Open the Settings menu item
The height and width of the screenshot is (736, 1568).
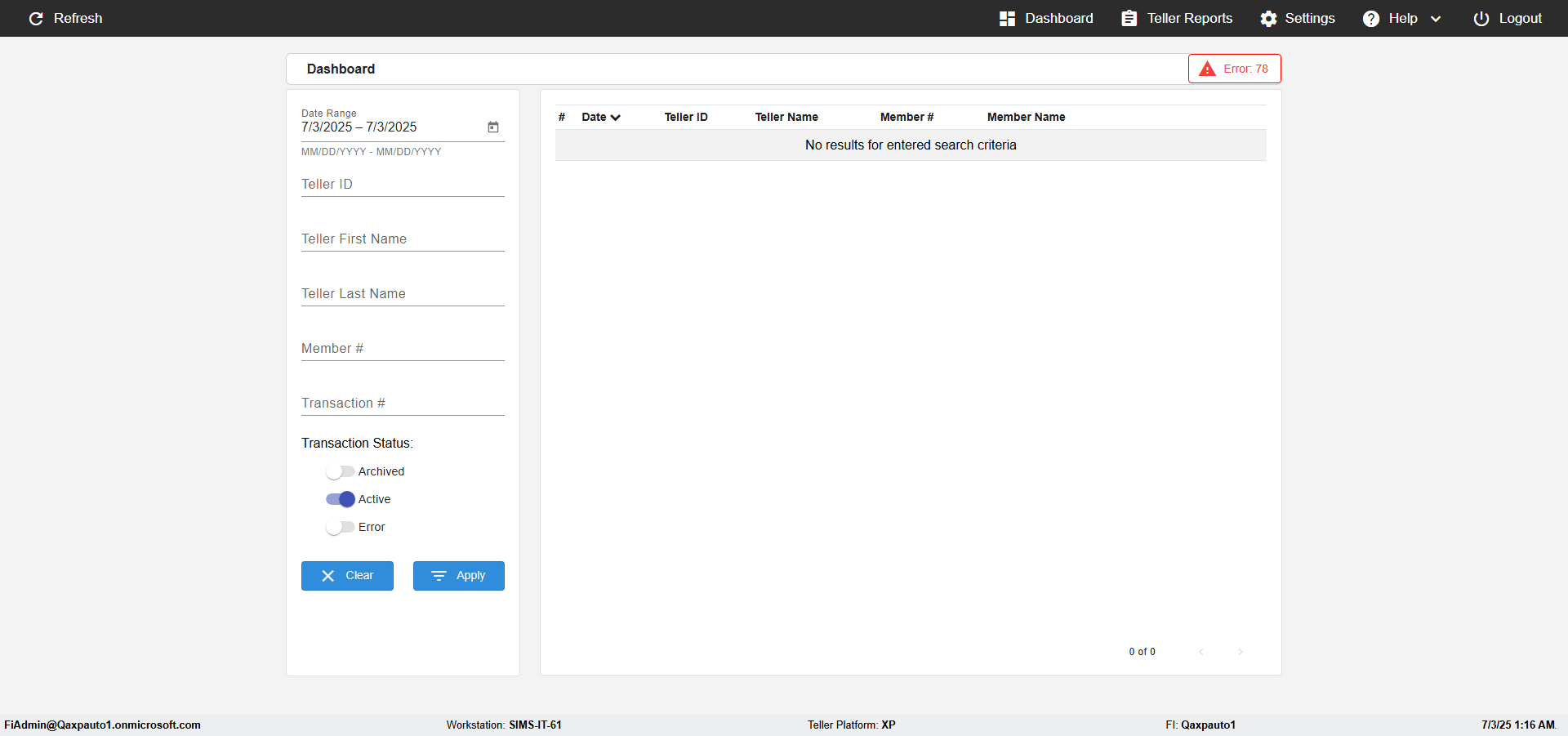[1298, 18]
